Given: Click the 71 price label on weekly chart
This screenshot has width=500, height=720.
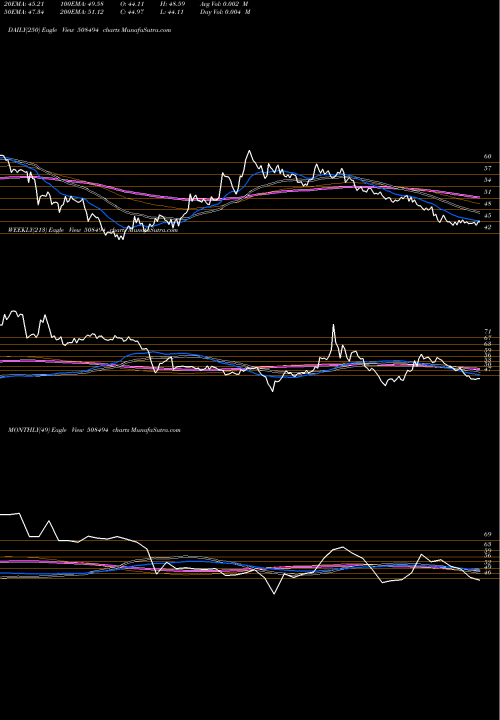Looking at the screenshot, I should (x=488, y=332).
